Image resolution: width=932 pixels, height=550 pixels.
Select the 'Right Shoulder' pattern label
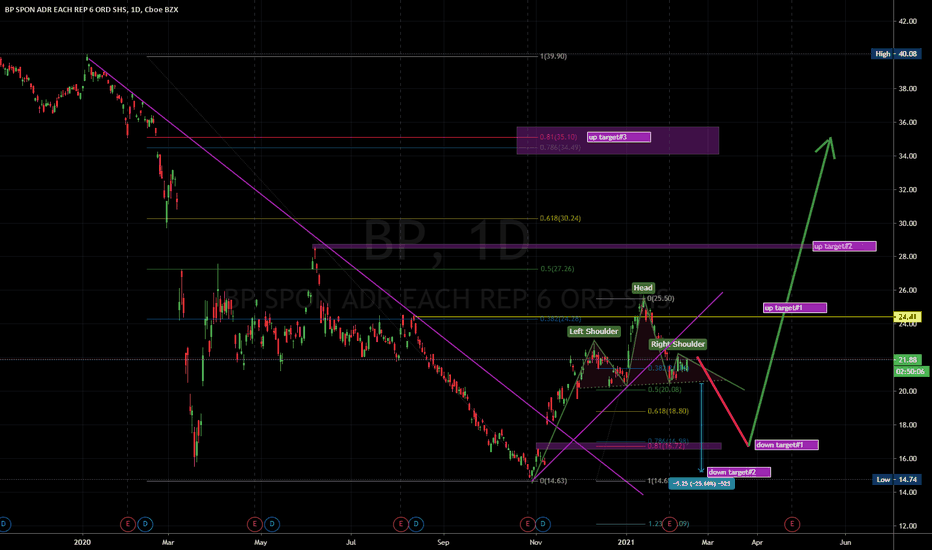pyautogui.click(x=678, y=344)
